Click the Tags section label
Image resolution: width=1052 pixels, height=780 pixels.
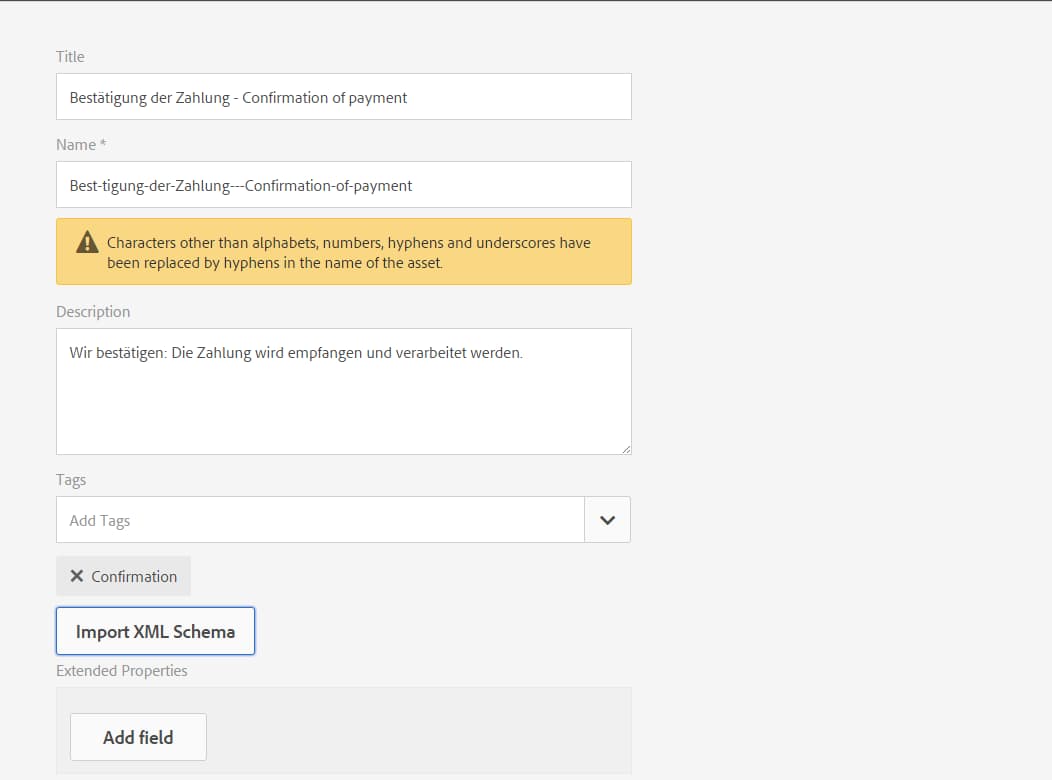click(71, 480)
